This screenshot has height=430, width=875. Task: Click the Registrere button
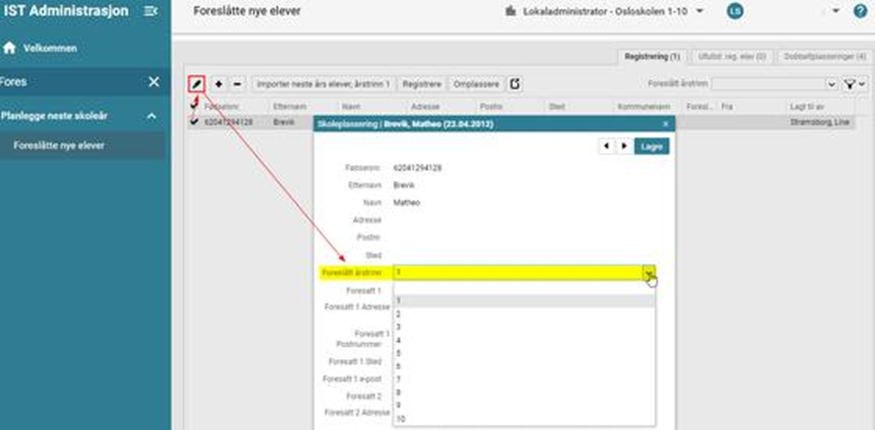click(422, 84)
